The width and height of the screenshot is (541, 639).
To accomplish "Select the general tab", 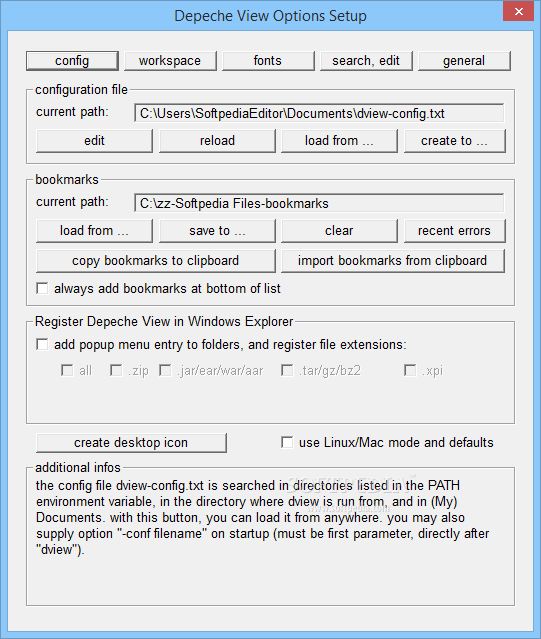I will click(x=464, y=61).
